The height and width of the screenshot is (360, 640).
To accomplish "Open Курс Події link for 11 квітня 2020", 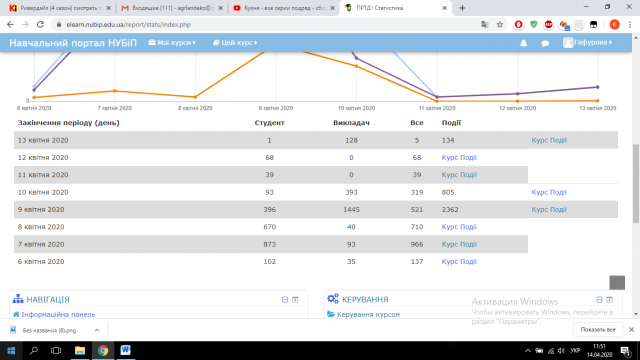I will [x=459, y=175].
